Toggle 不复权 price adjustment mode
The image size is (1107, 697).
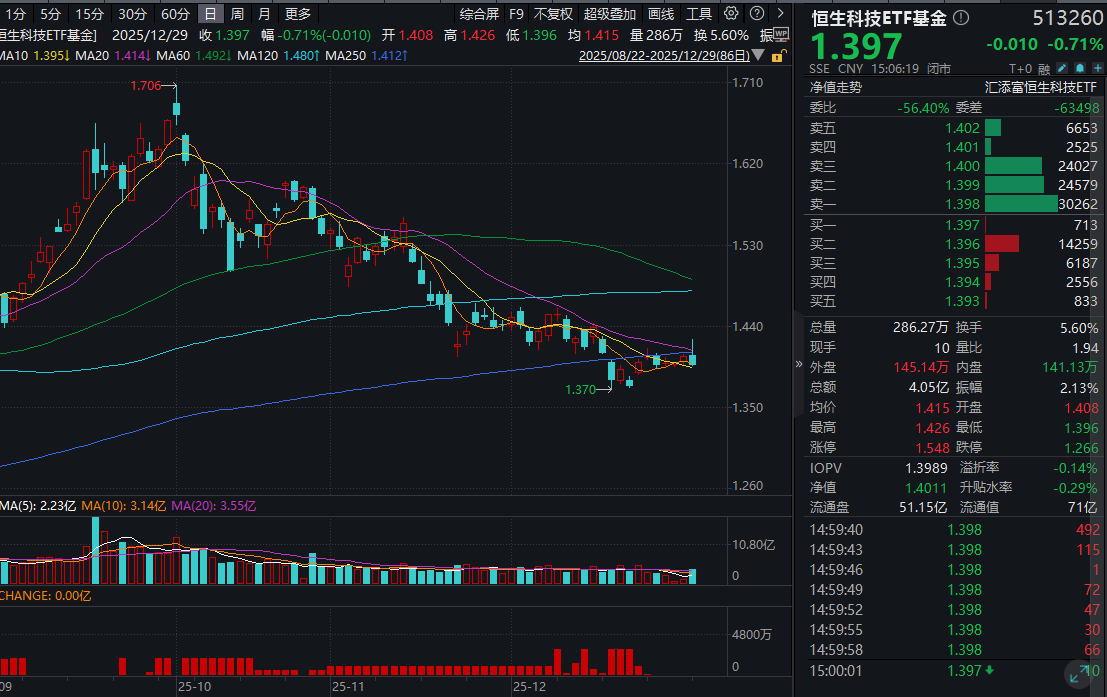click(x=553, y=14)
